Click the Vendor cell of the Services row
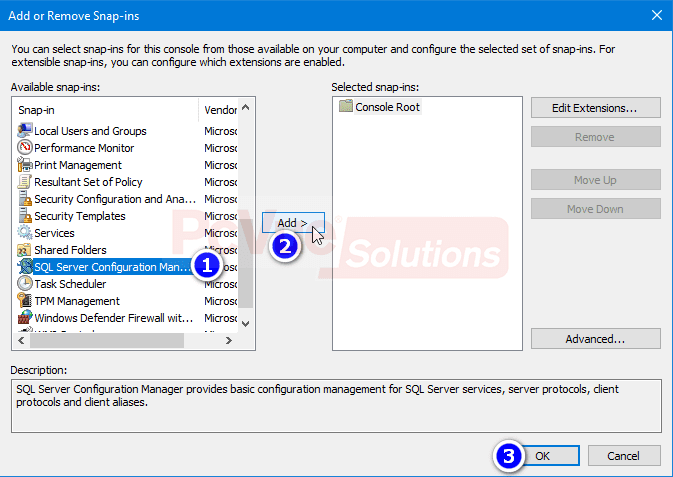 click(x=221, y=233)
